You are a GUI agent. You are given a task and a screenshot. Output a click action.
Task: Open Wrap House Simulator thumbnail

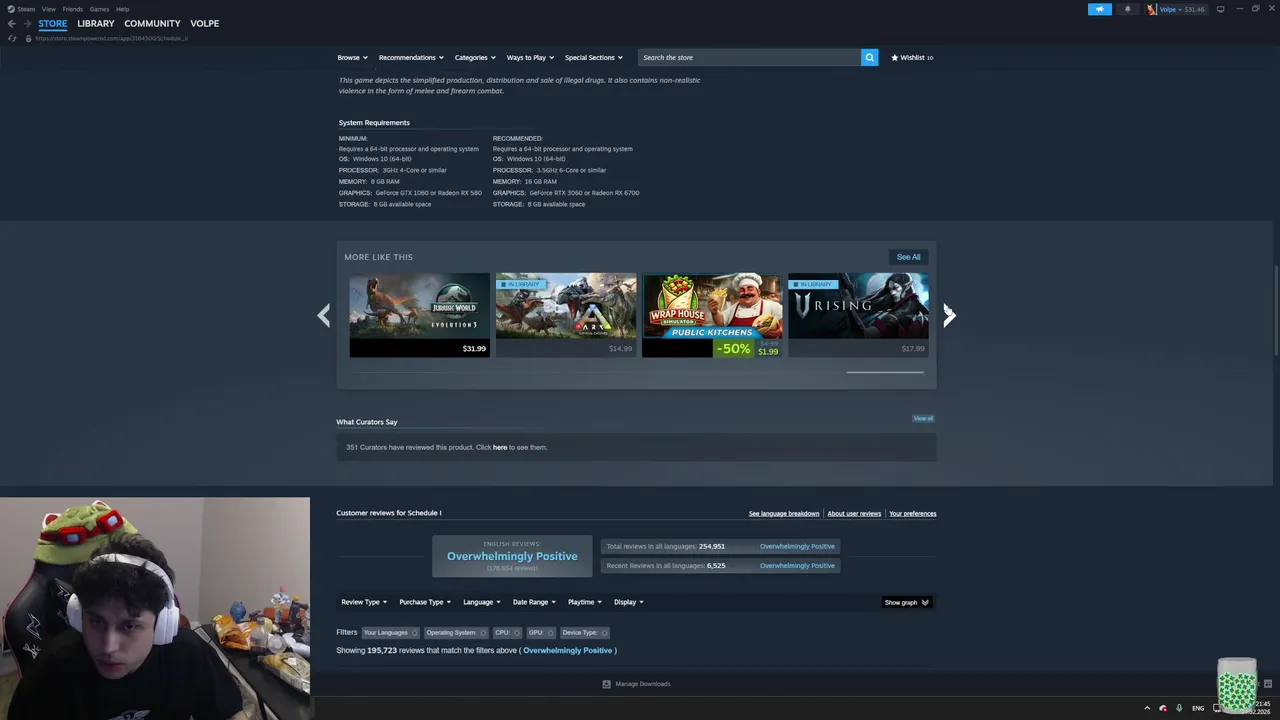[x=712, y=314]
